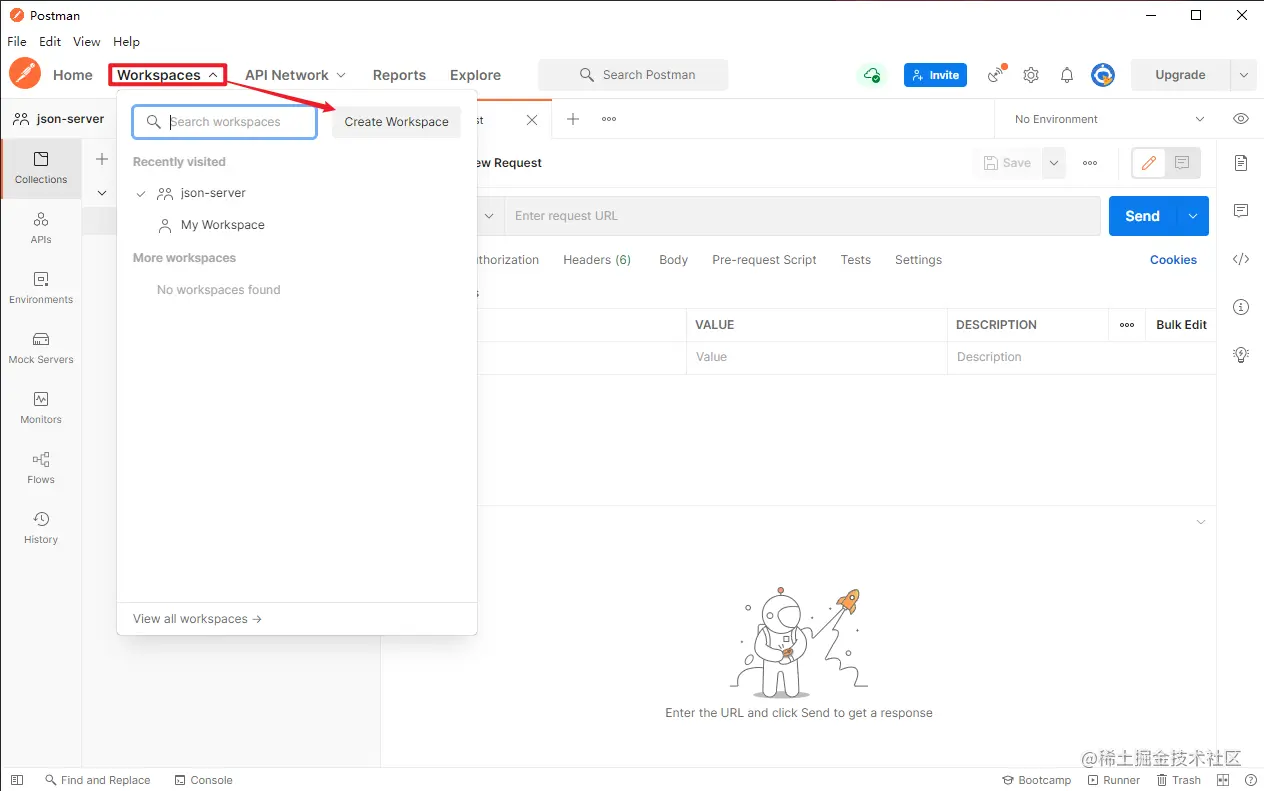Switch to the edit pencil mode
1264x791 pixels.
[1149, 163]
